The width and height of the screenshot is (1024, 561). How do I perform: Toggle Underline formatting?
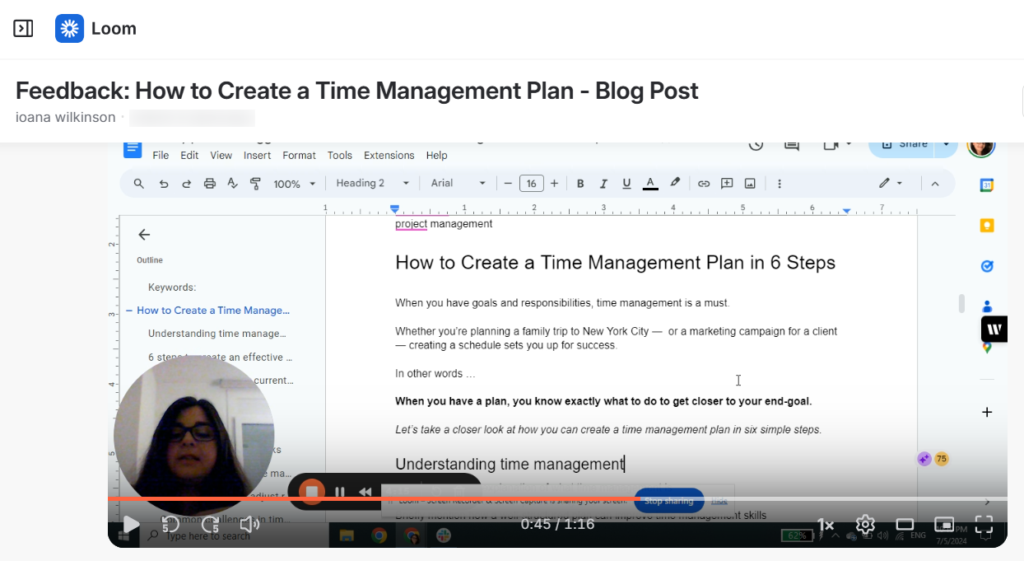(x=626, y=184)
